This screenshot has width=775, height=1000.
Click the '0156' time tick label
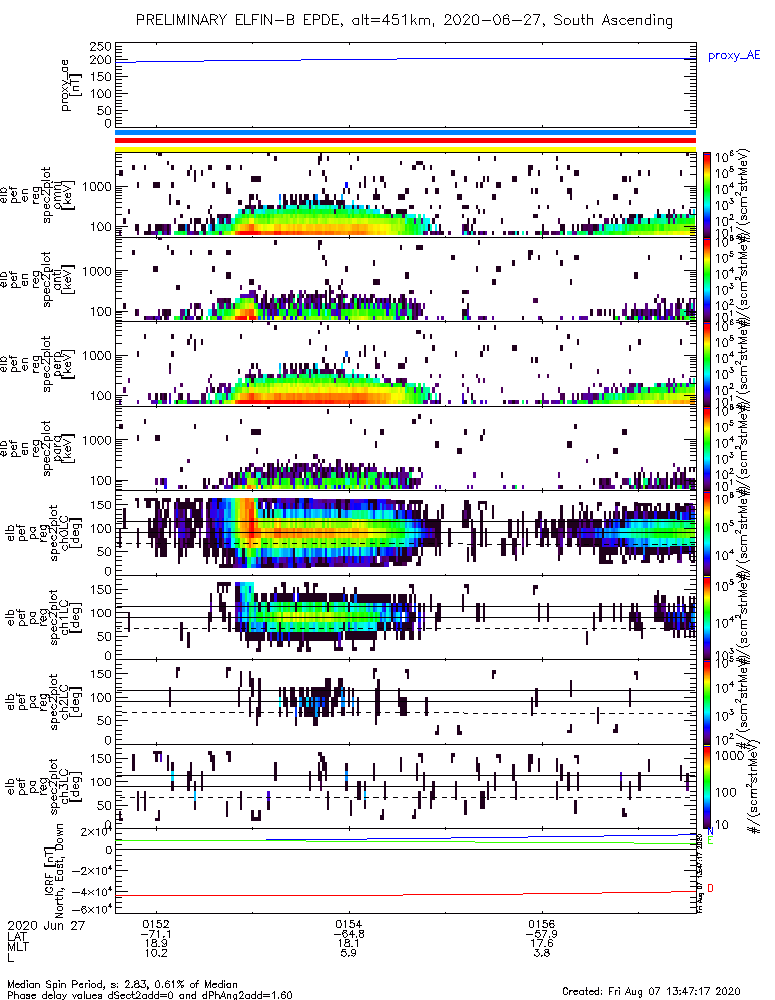click(542, 924)
